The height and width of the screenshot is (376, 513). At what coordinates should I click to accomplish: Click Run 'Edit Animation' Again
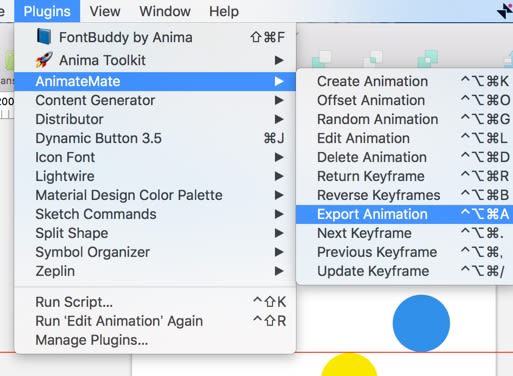coord(155,321)
